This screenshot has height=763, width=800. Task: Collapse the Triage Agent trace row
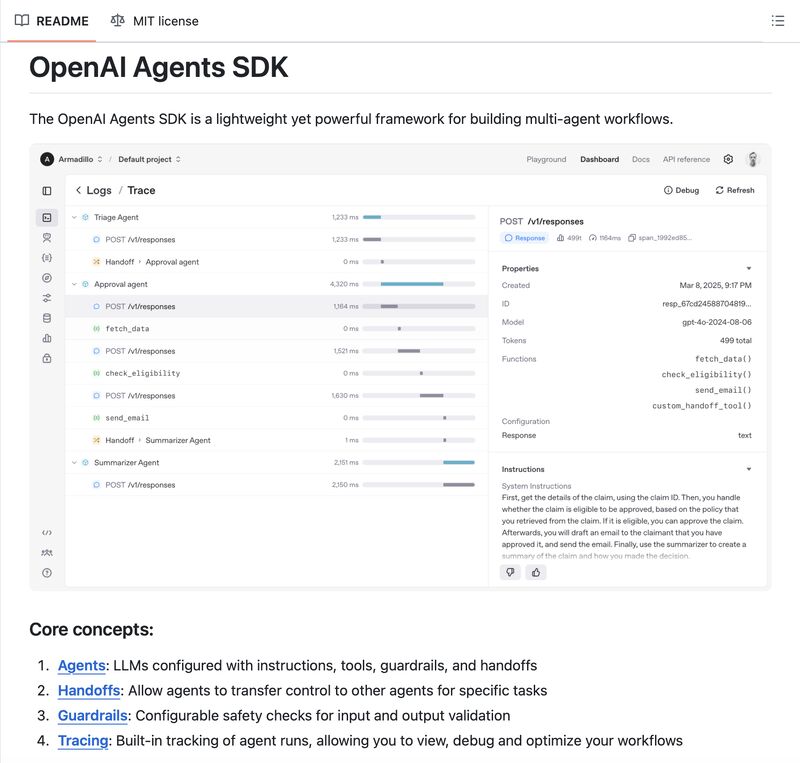tap(74, 217)
